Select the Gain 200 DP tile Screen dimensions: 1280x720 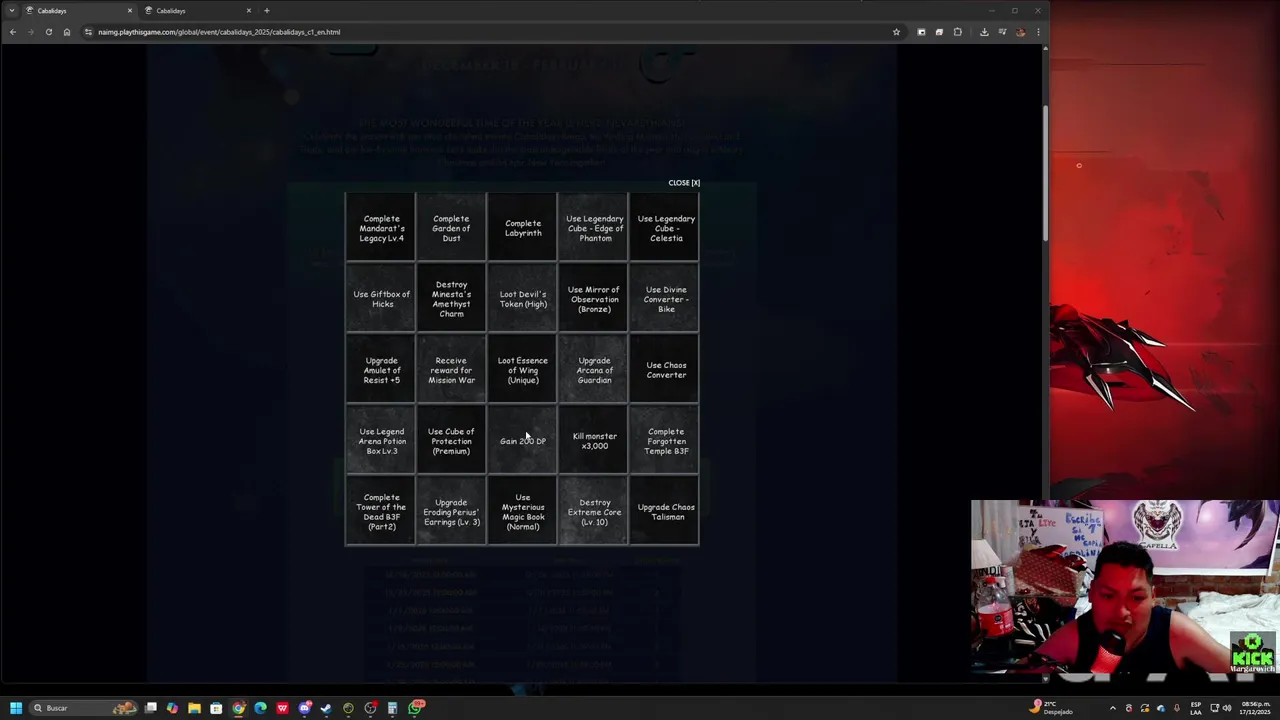click(x=522, y=441)
